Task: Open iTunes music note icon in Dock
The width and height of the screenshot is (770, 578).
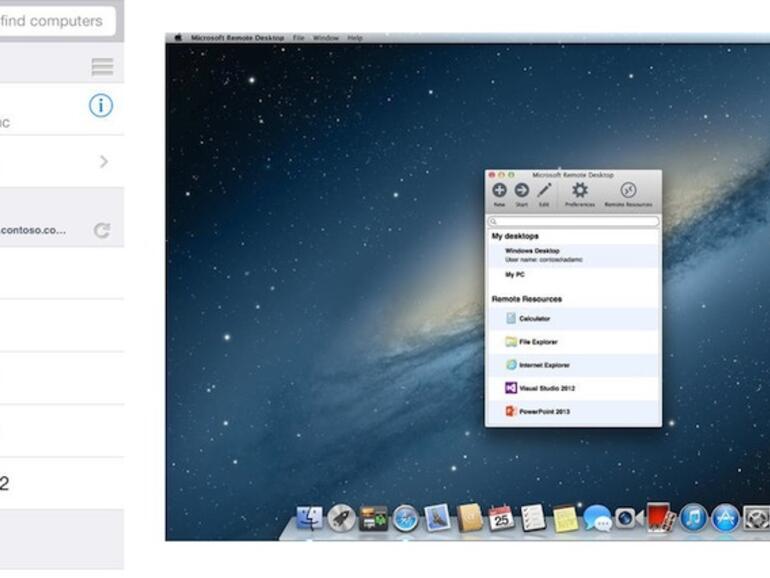Action: [x=693, y=519]
